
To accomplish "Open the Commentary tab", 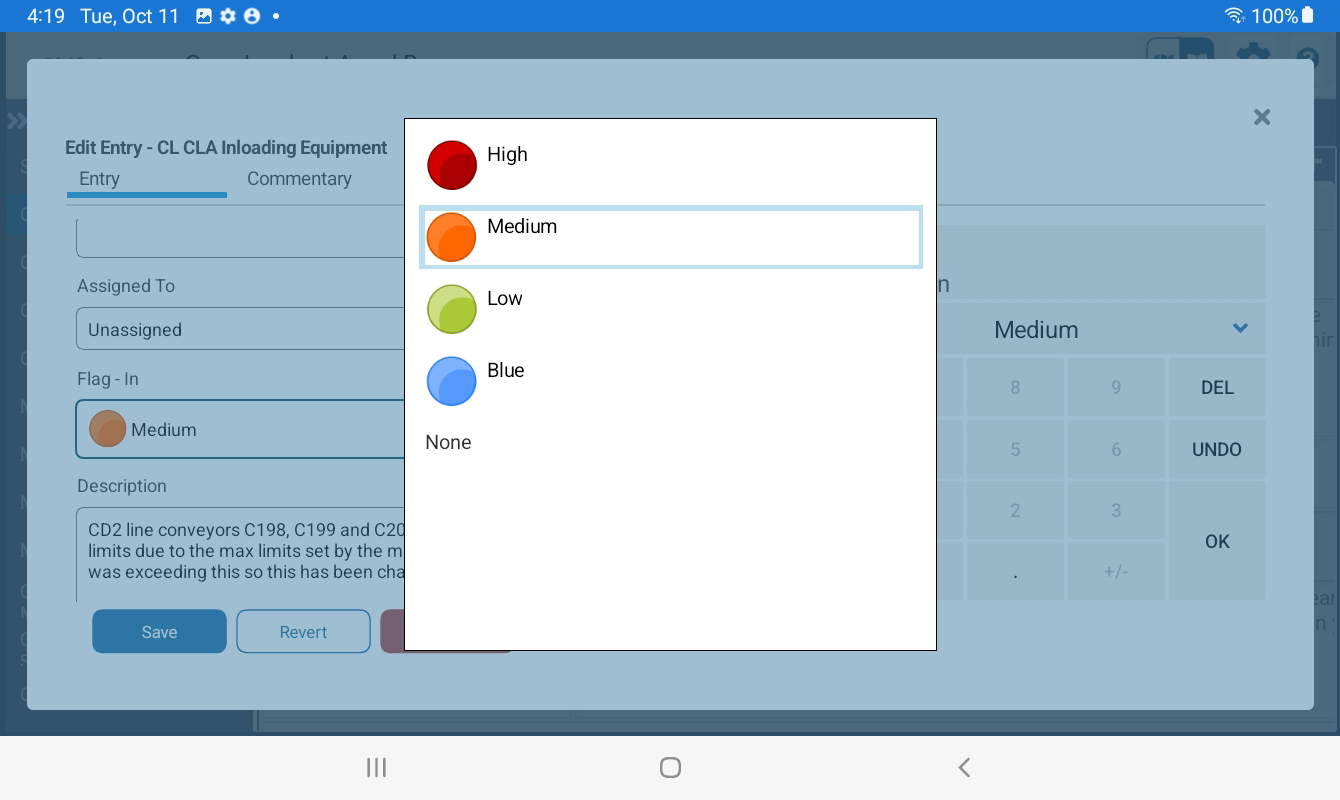I will (299, 179).
